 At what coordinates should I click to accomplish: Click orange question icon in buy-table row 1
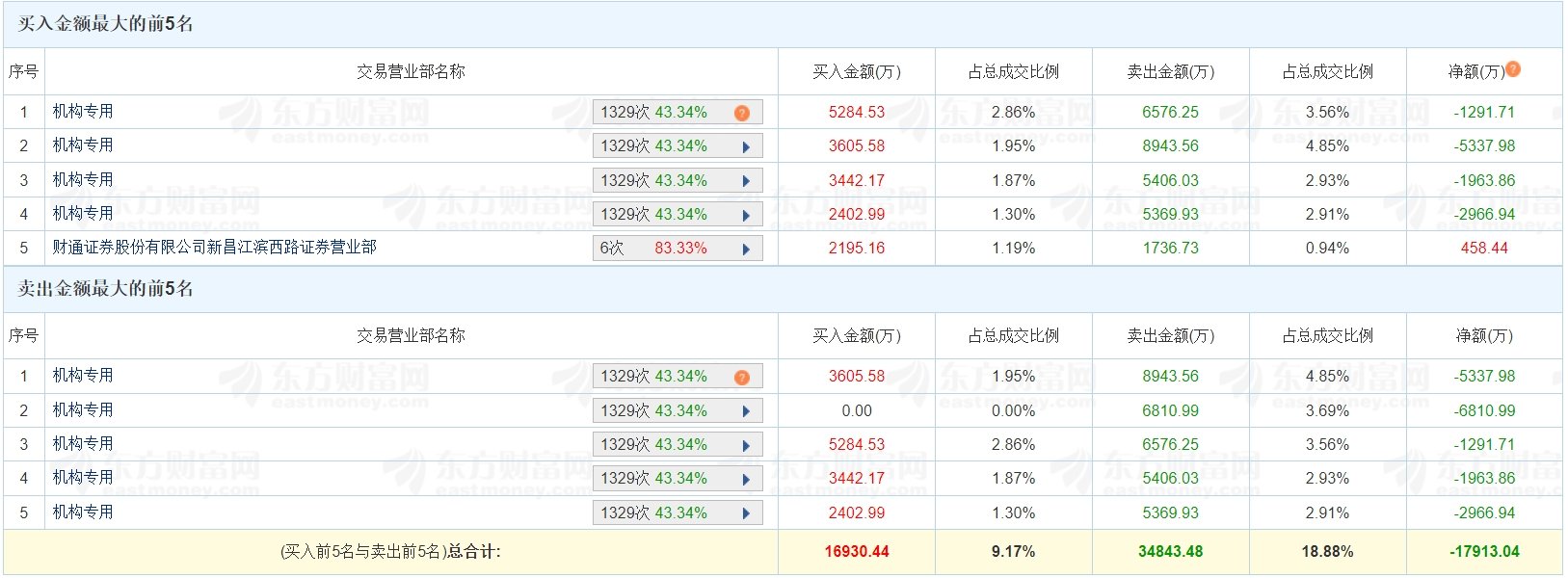[742, 113]
